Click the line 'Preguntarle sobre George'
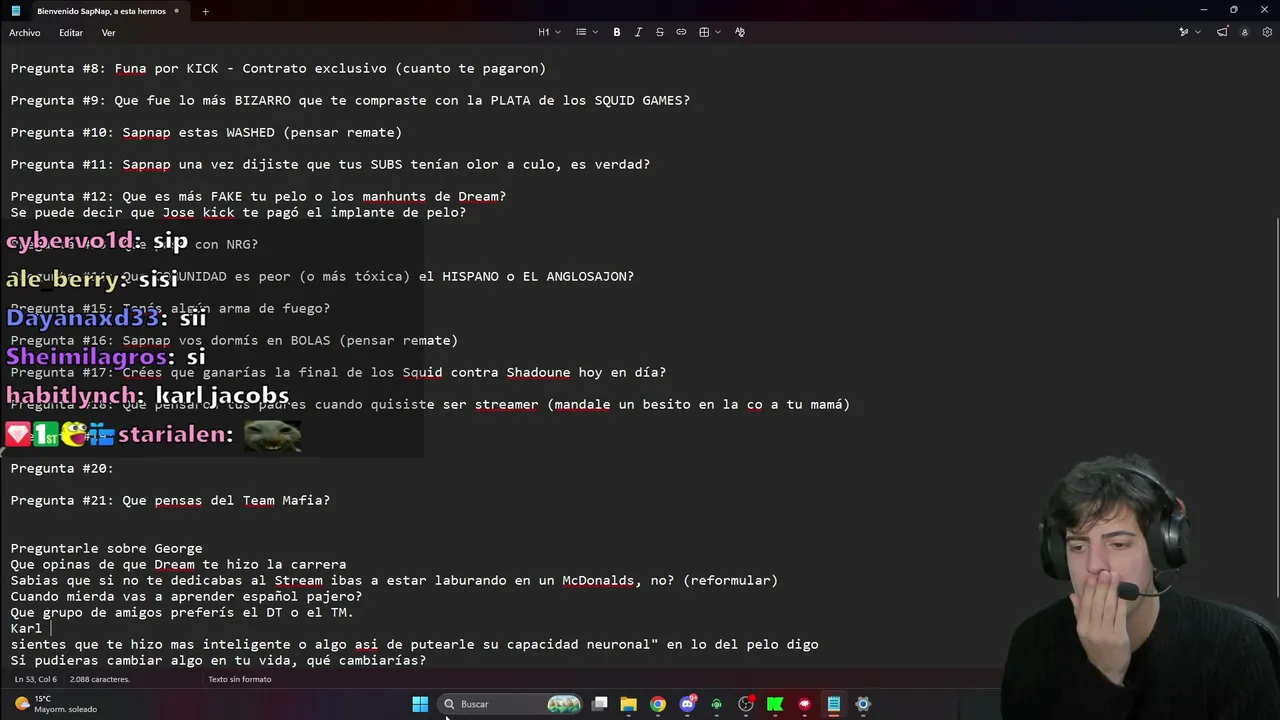Image resolution: width=1280 pixels, height=720 pixels. click(x=106, y=549)
